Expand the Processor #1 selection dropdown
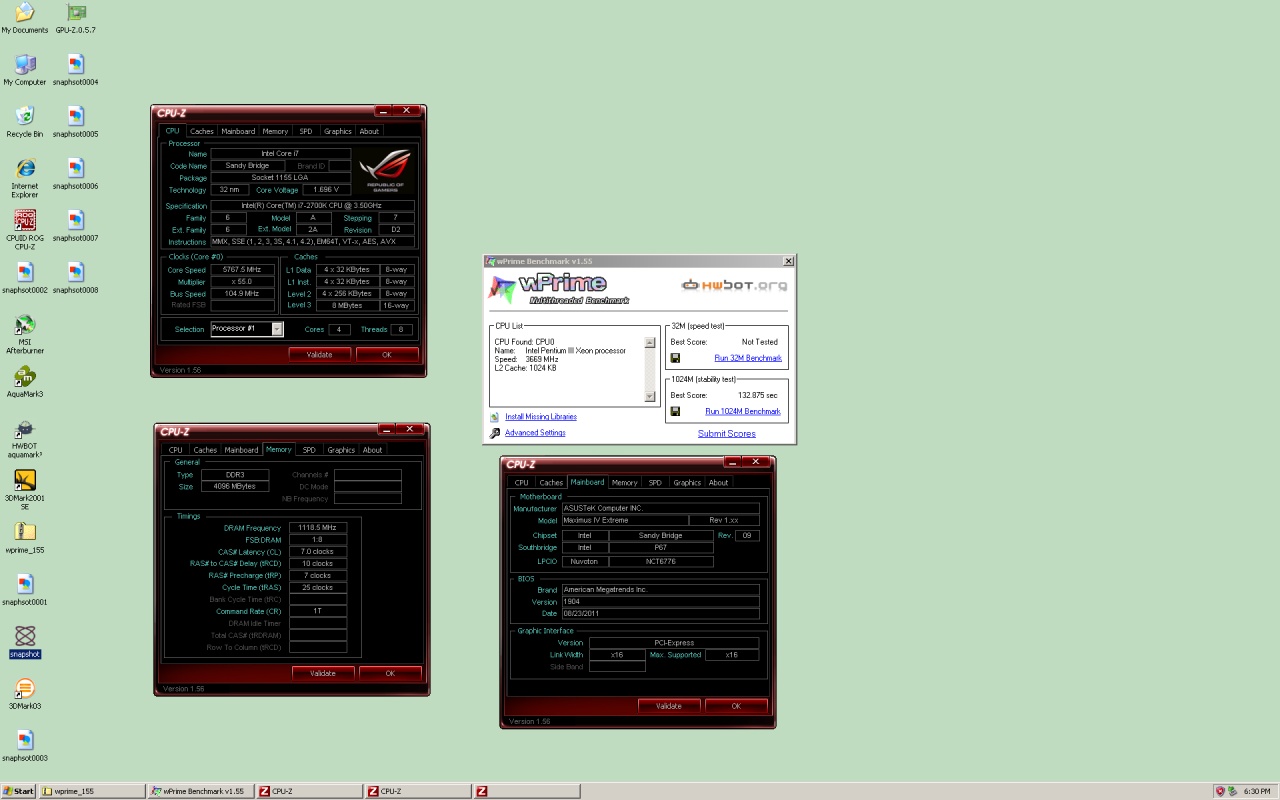Viewport: 1280px width, 800px height. point(277,329)
